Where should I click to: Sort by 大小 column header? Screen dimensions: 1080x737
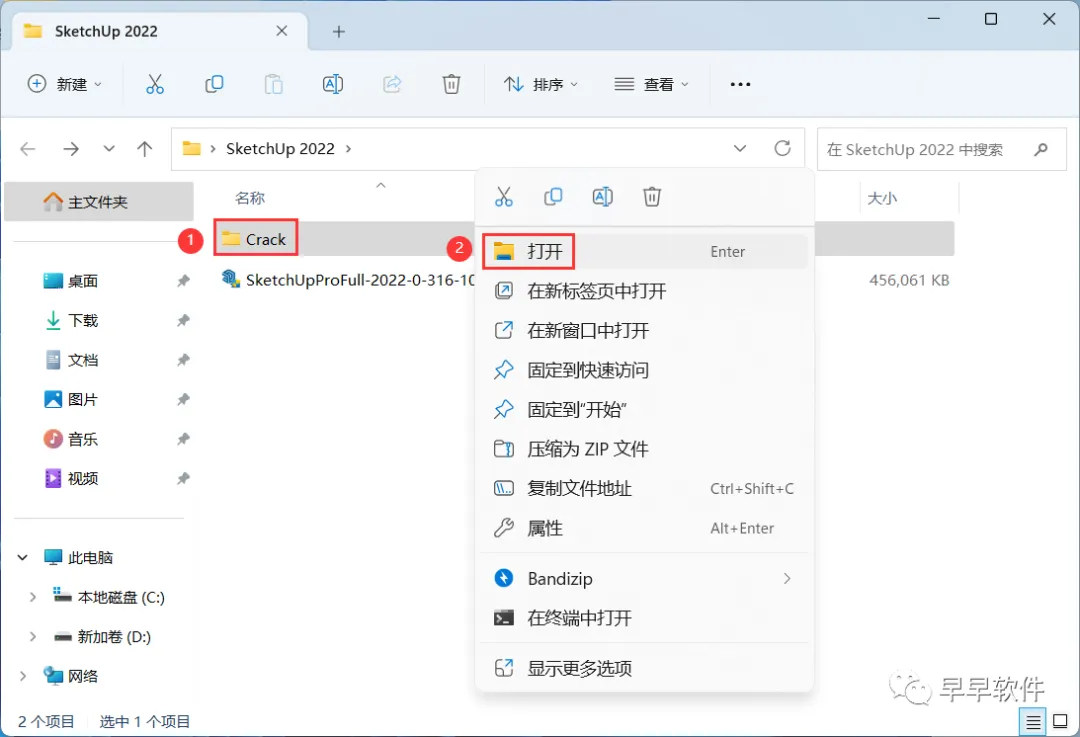pyautogui.click(x=882, y=198)
